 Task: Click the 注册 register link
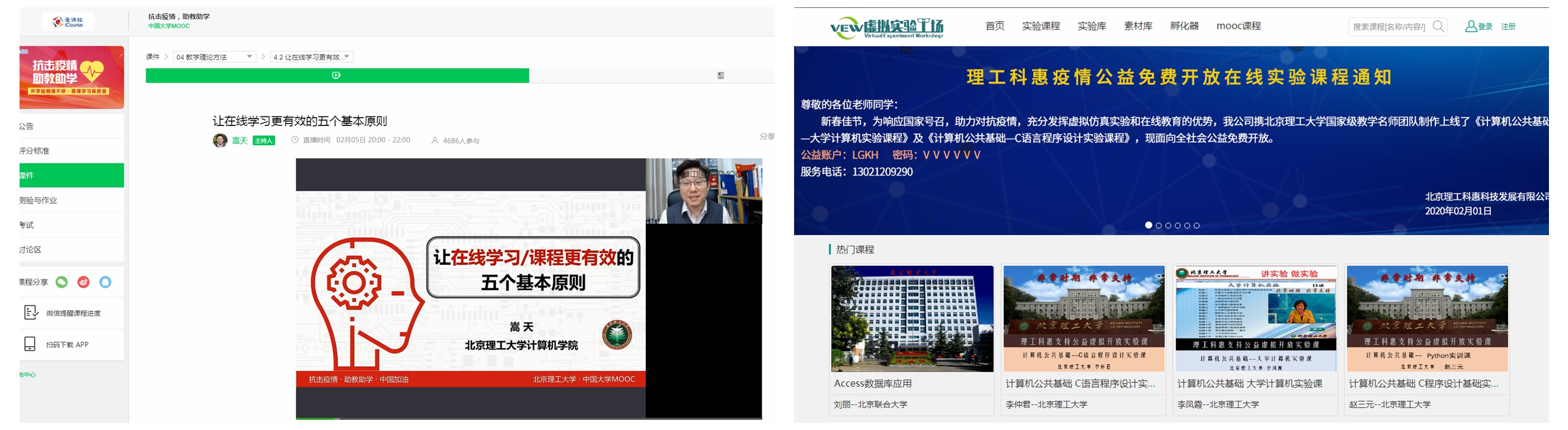pos(1508,27)
